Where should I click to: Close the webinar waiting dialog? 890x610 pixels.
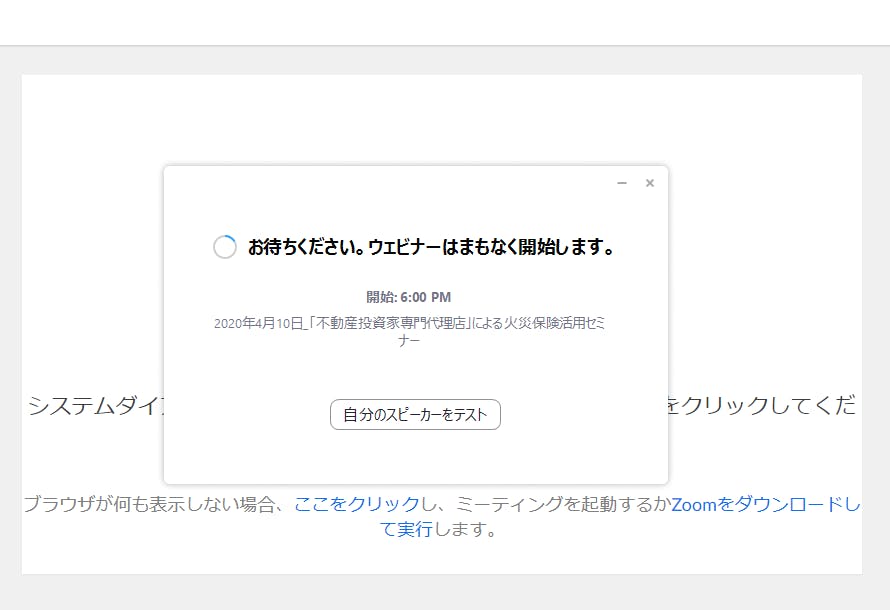(x=650, y=183)
